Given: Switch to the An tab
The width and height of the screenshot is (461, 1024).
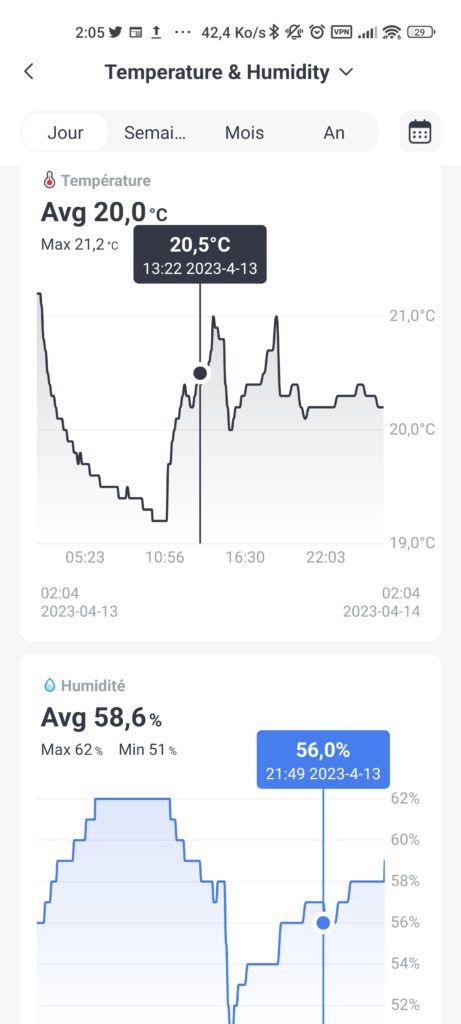Looking at the screenshot, I should [334, 133].
